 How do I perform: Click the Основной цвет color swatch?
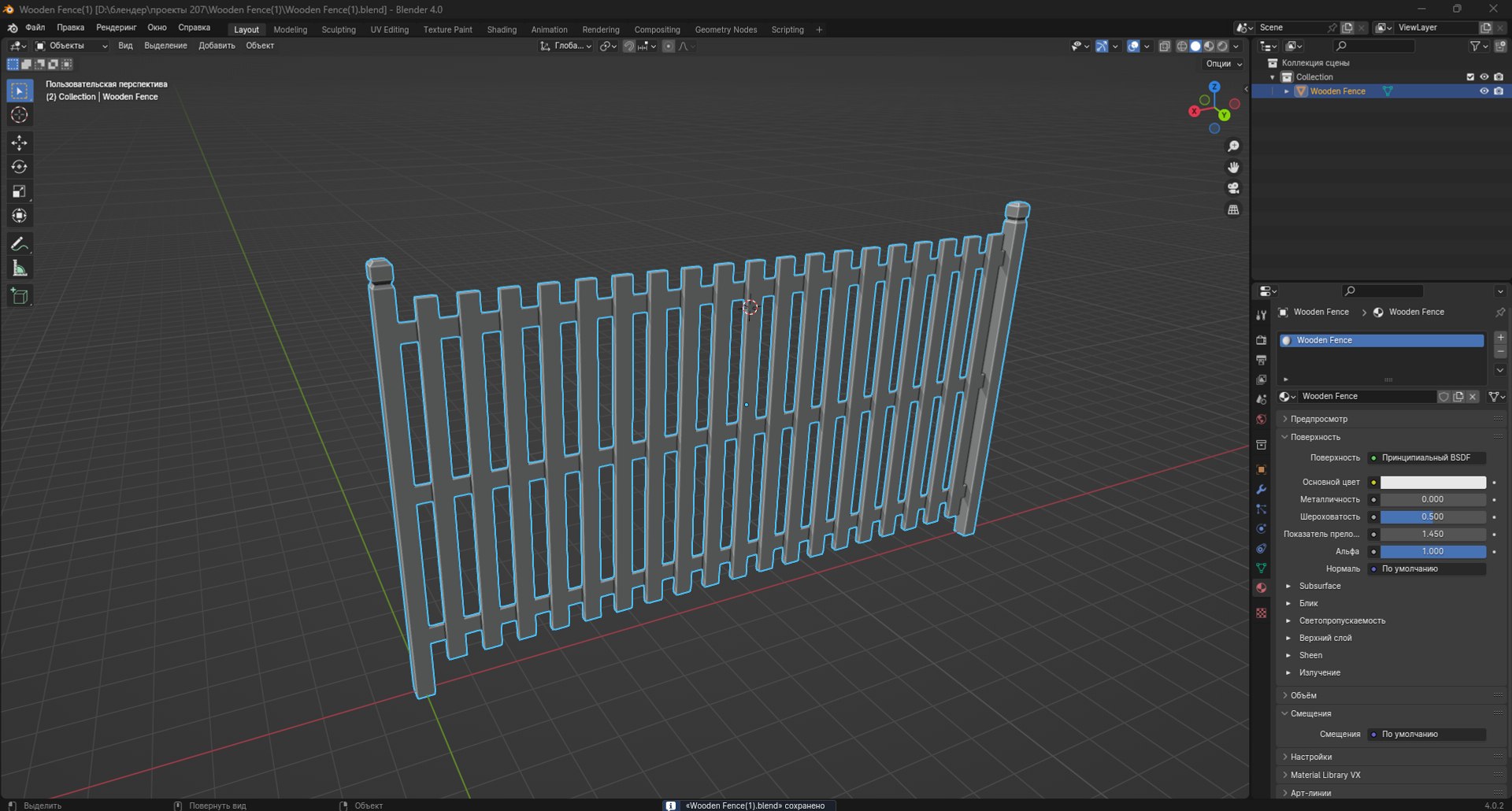tap(1433, 482)
